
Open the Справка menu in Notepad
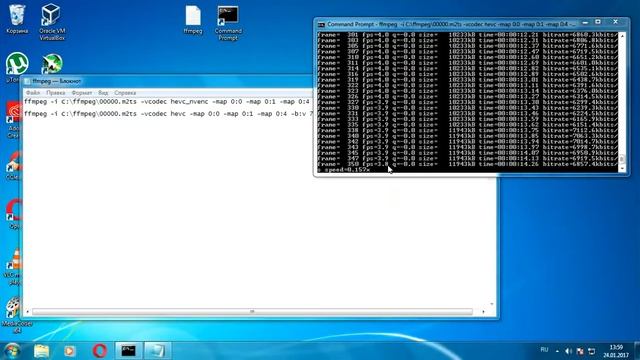coord(125,93)
